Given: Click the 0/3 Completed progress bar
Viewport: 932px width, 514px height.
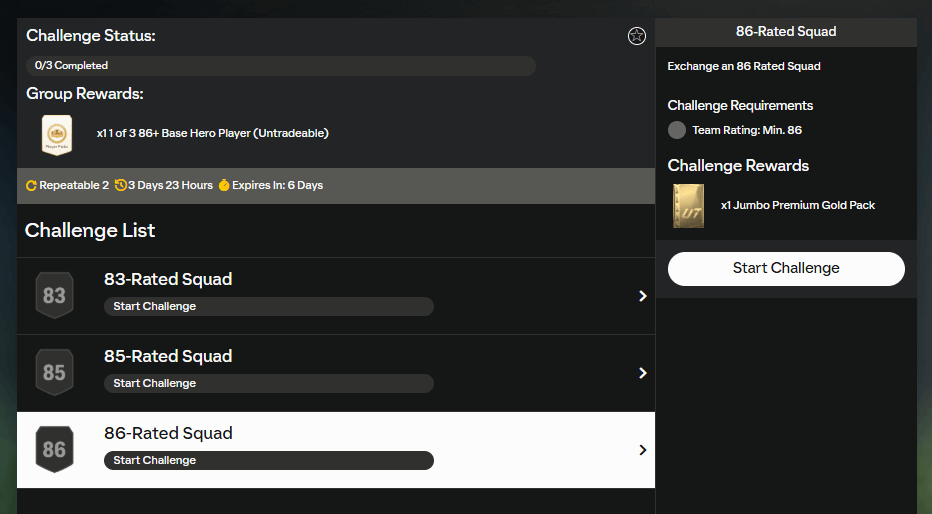Looking at the screenshot, I should tap(280, 66).
